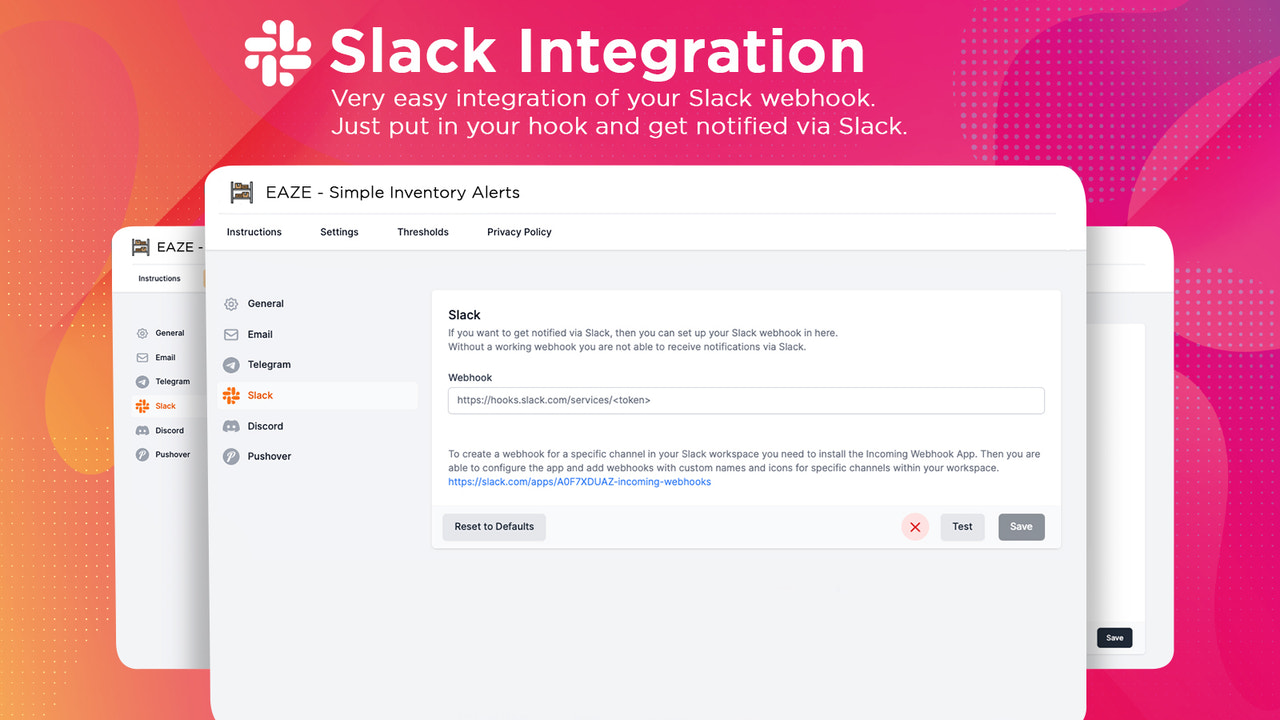Click the General gear icon
The width and height of the screenshot is (1280, 720).
pyautogui.click(x=233, y=303)
